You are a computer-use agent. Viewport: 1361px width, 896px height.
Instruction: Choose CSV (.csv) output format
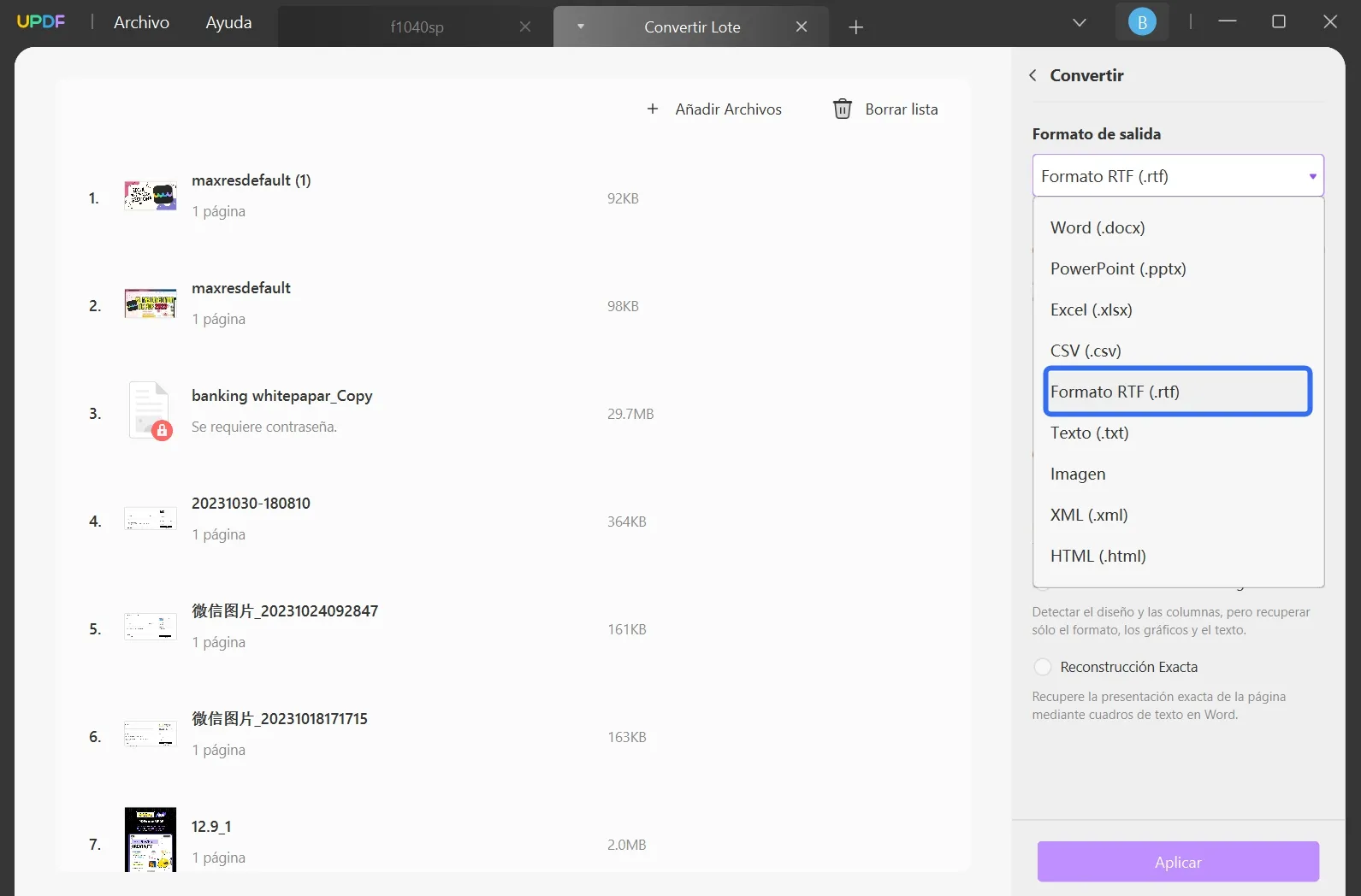coord(1178,351)
